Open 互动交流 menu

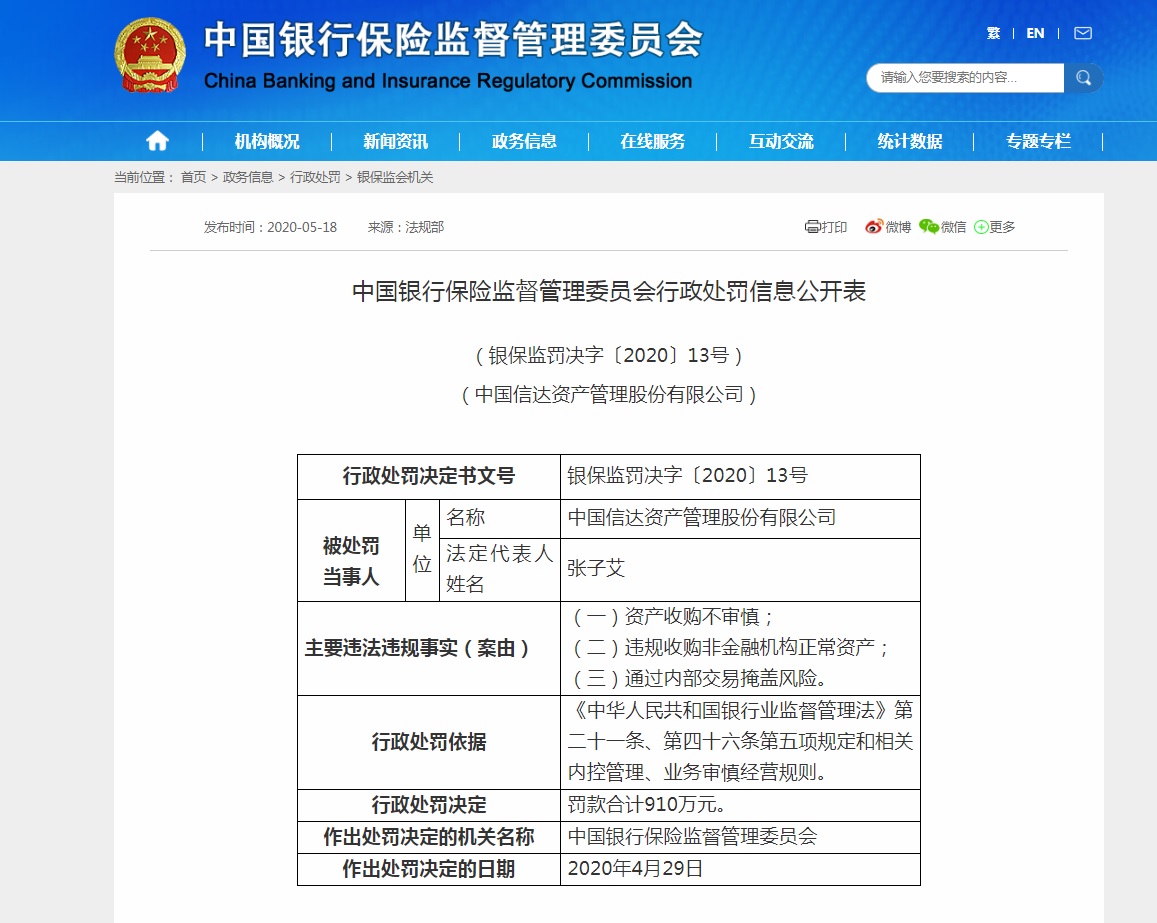(x=781, y=141)
